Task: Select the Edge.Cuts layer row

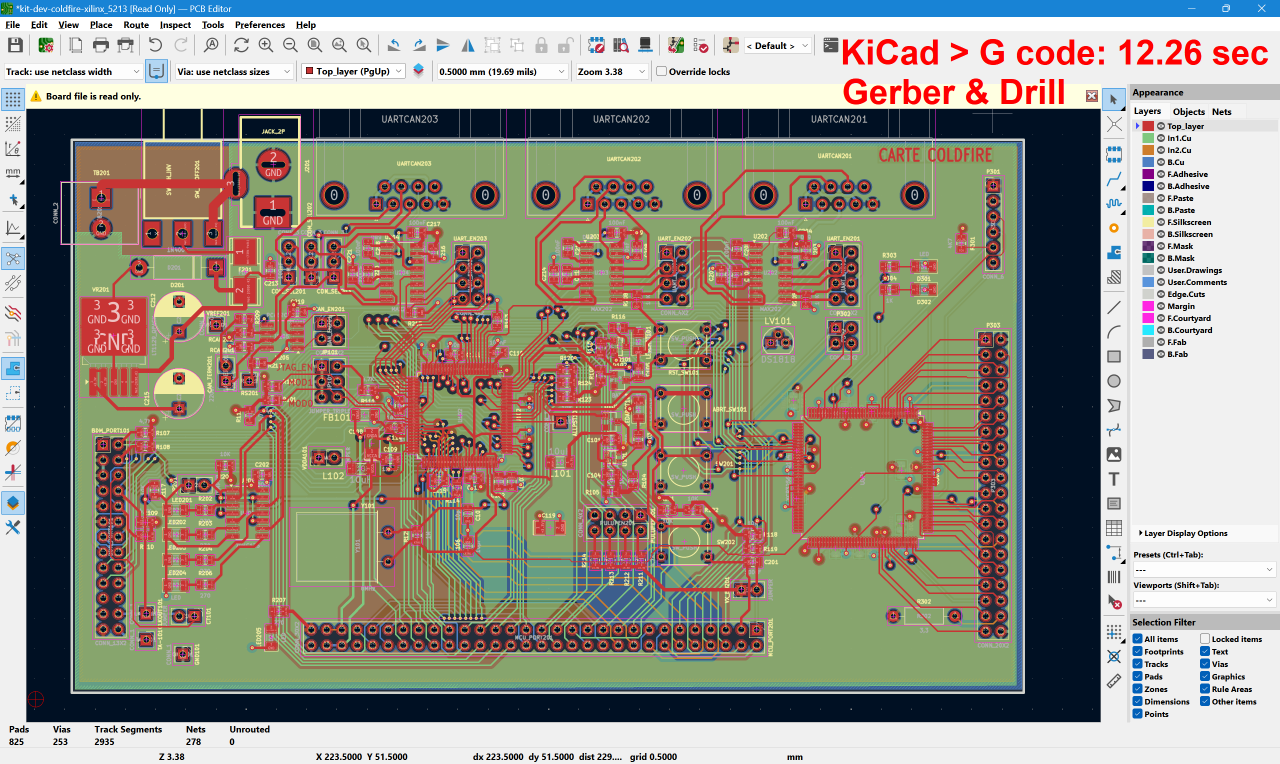Action: tap(1205, 294)
